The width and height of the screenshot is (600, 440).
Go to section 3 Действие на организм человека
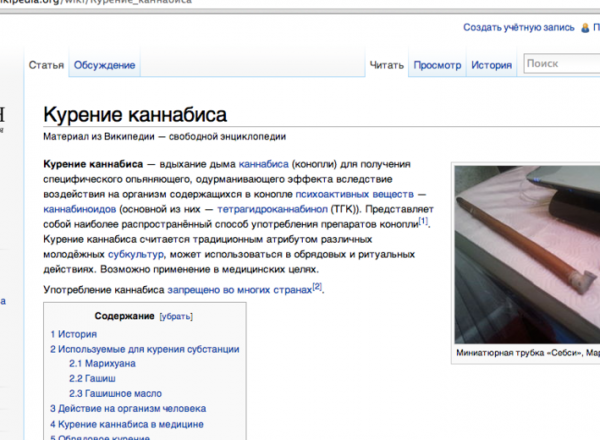(128, 409)
